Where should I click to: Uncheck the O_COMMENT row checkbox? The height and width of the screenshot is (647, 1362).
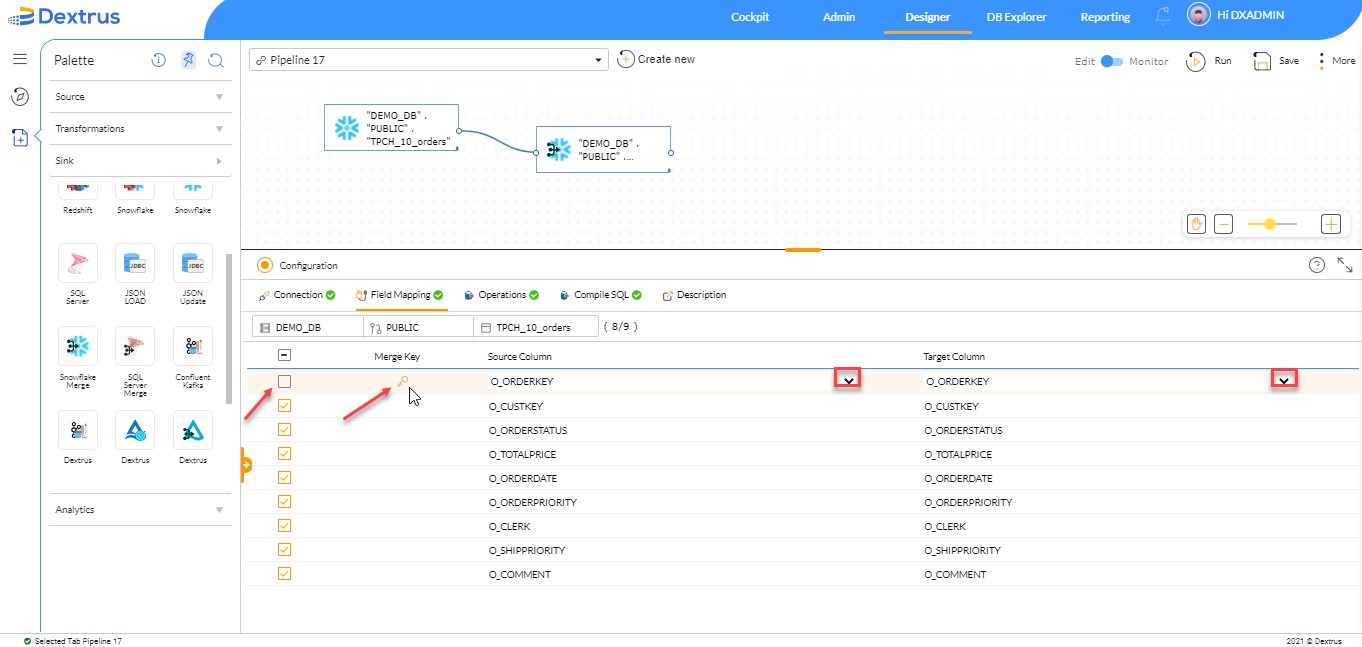285,574
